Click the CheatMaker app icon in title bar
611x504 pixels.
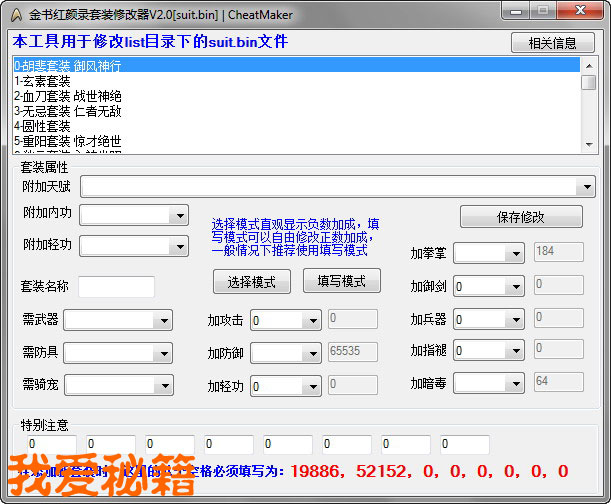15,13
